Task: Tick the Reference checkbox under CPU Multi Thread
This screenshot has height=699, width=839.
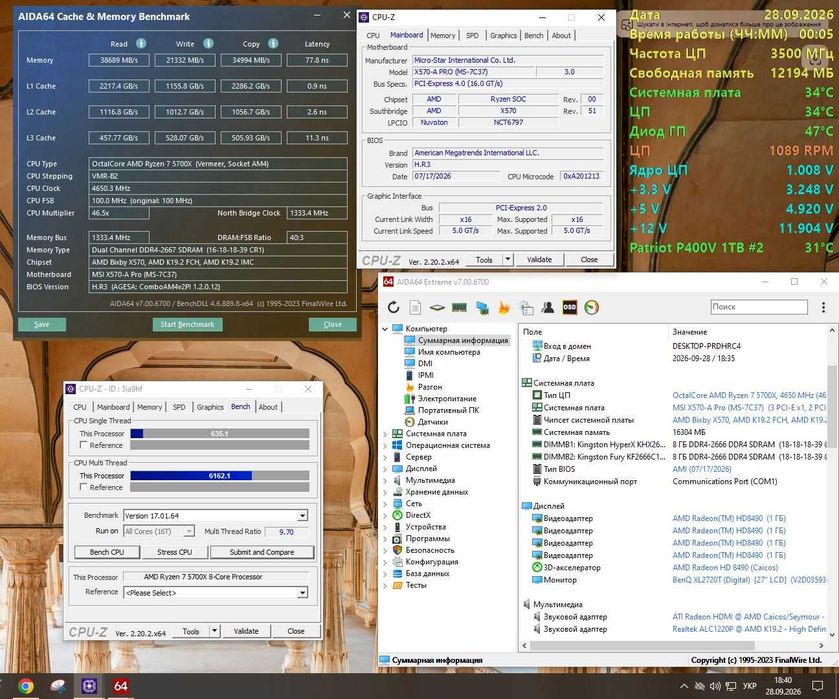Action: pyautogui.click(x=83, y=487)
